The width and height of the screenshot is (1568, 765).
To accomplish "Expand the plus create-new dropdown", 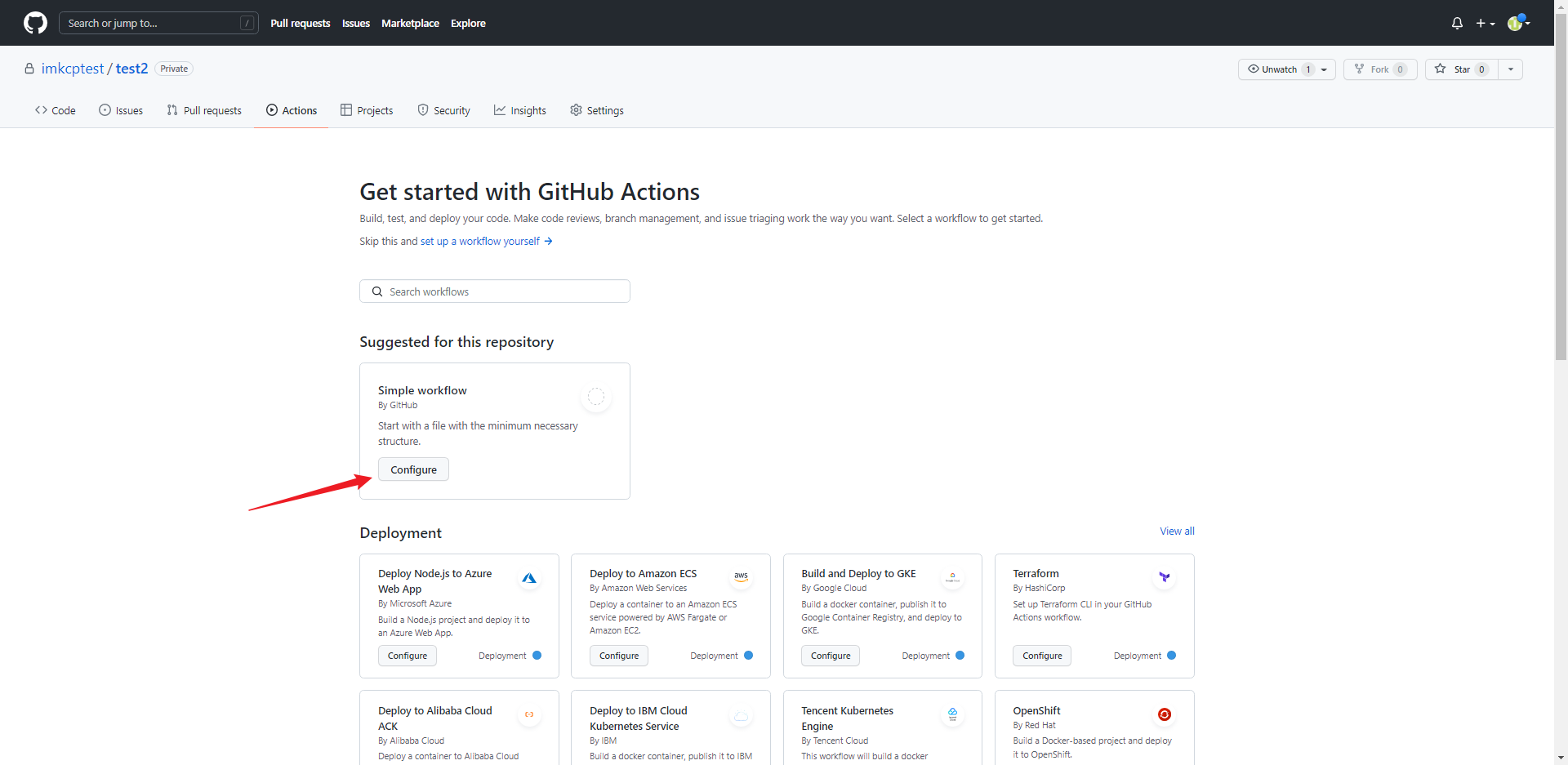I will [1485, 23].
